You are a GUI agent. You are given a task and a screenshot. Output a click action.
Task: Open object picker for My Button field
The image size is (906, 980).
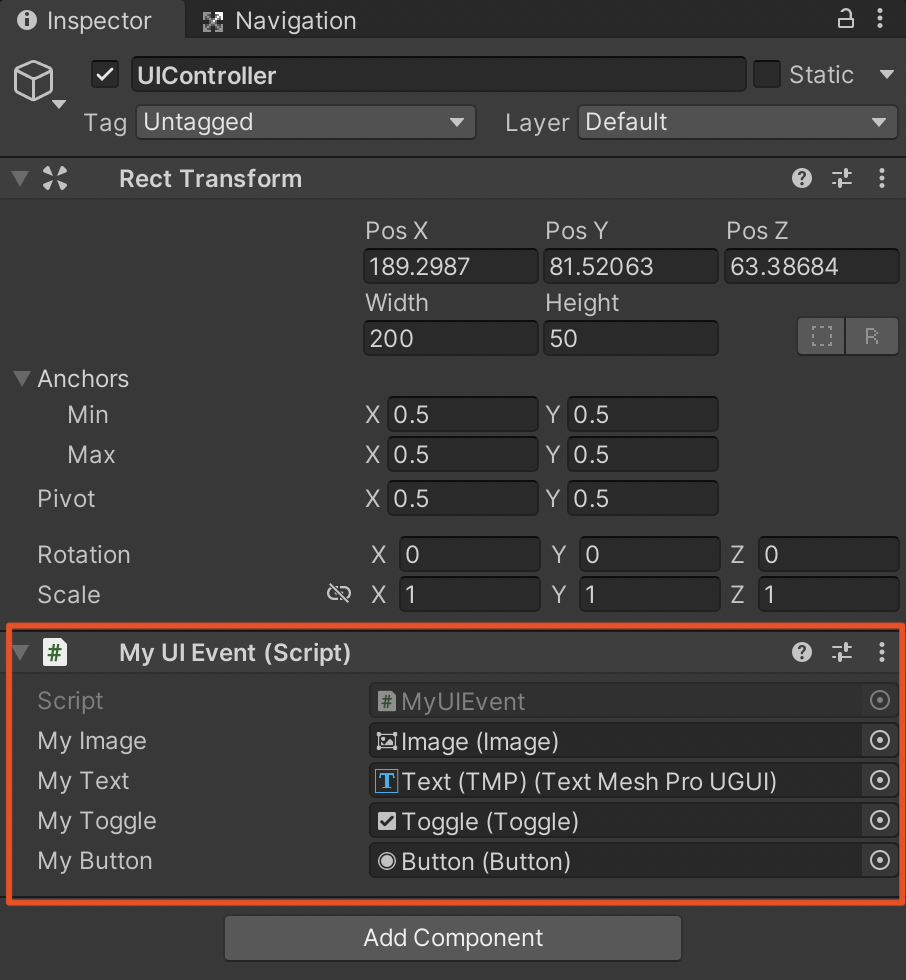tap(880, 861)
